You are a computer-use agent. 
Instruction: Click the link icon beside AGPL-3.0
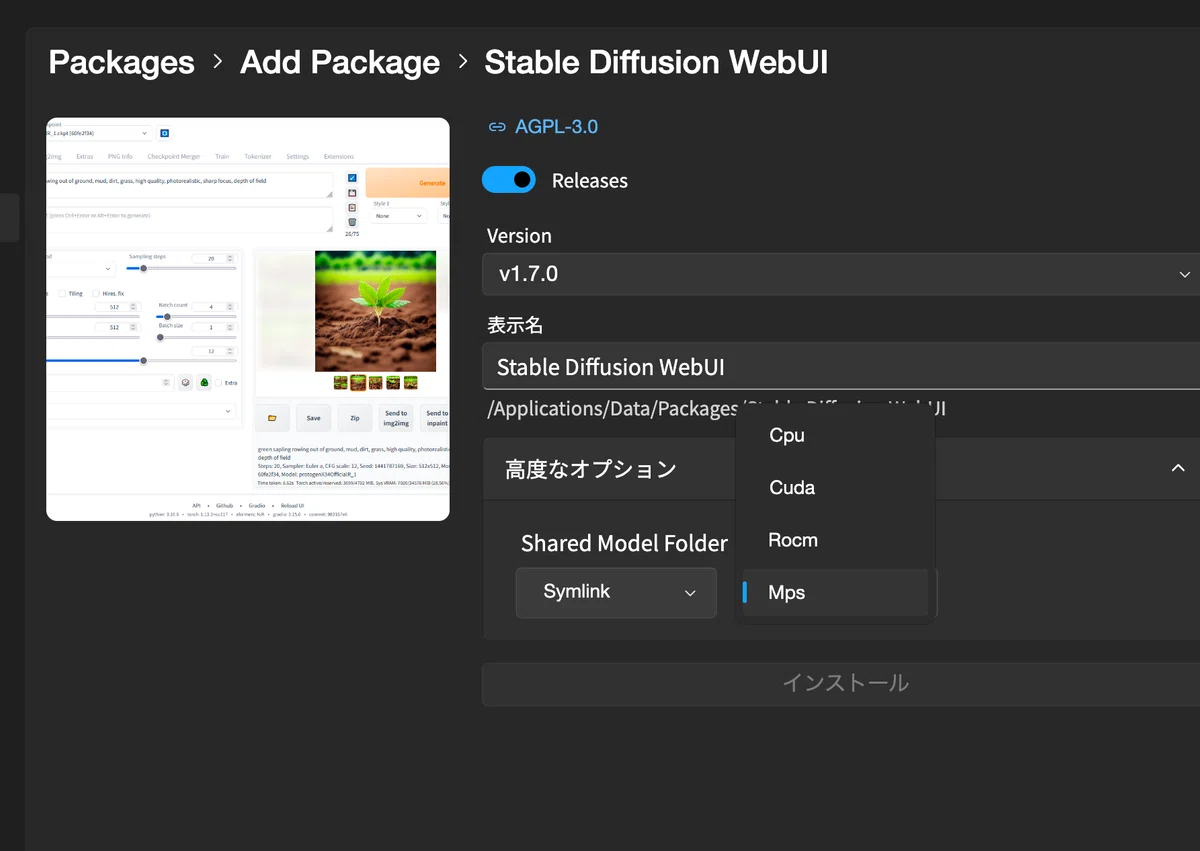point(496,127)
